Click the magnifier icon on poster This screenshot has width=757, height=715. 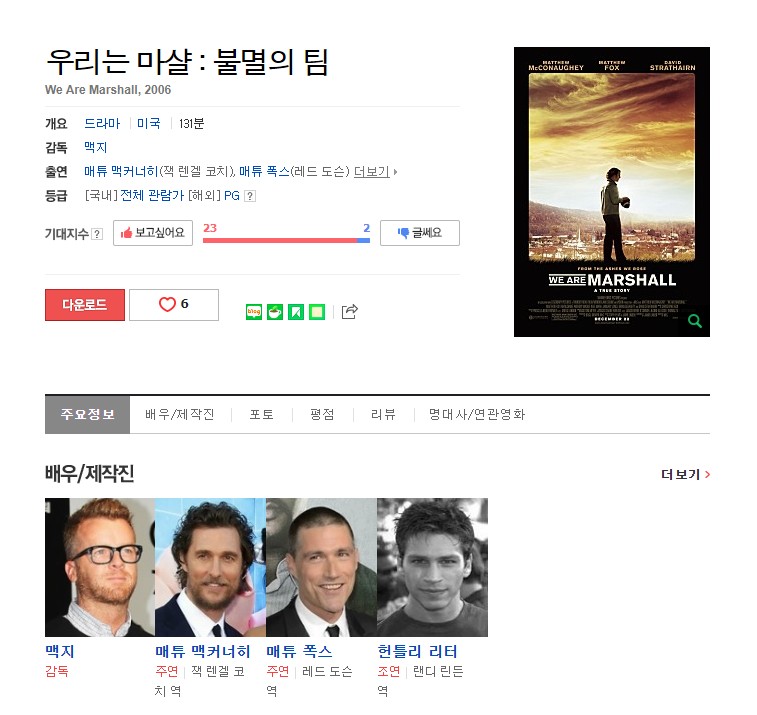click(x=695, y=321)
